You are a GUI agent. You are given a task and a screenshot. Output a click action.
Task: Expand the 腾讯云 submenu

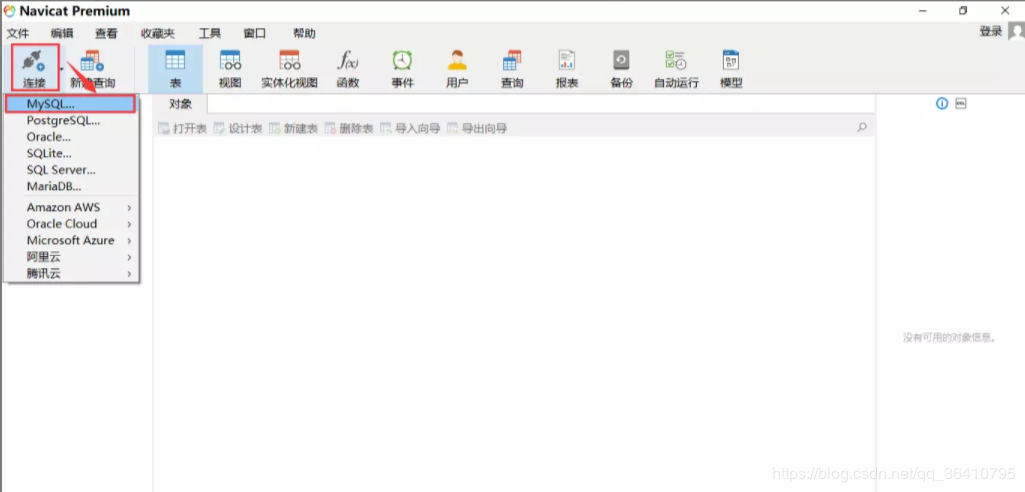pyautogui.click(x=71, y=274)
